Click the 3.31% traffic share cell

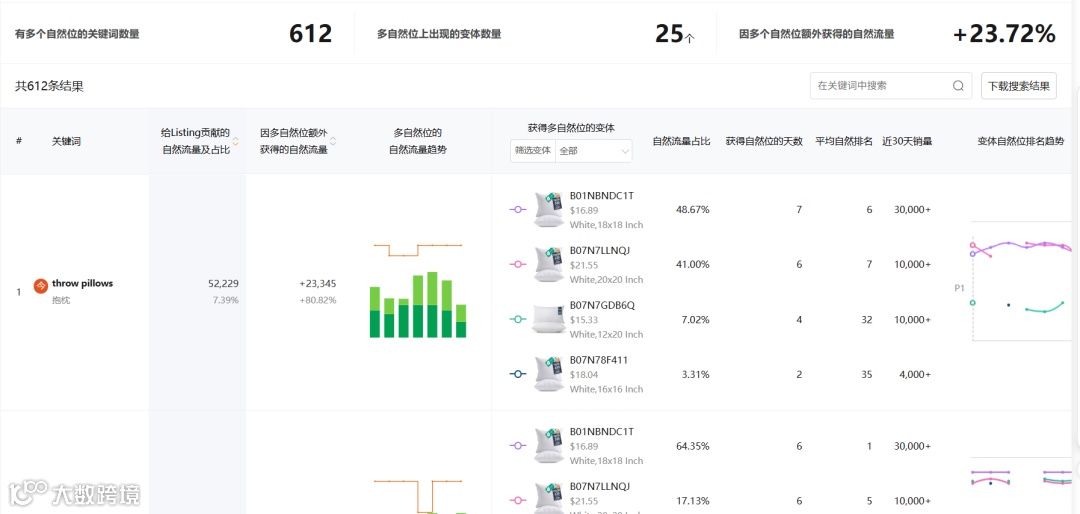[695, 374]
